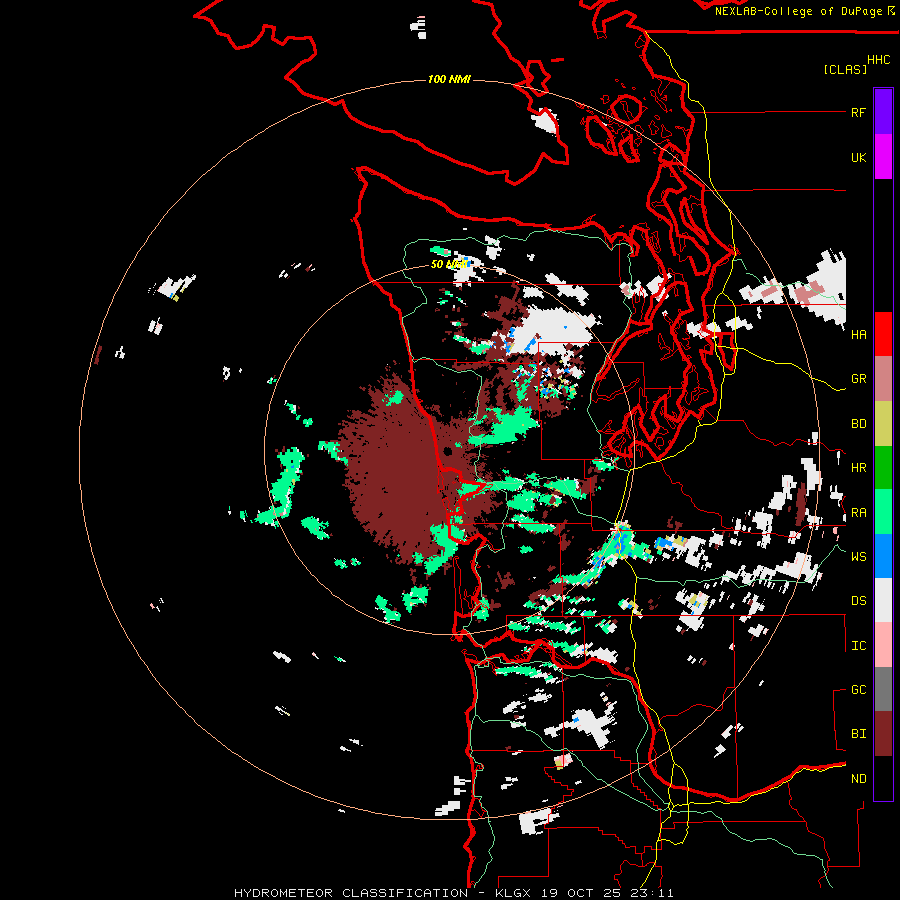Select the yellow BD legend color block
The height and width of the screenshot is (900, 900).
click(883, 424)
